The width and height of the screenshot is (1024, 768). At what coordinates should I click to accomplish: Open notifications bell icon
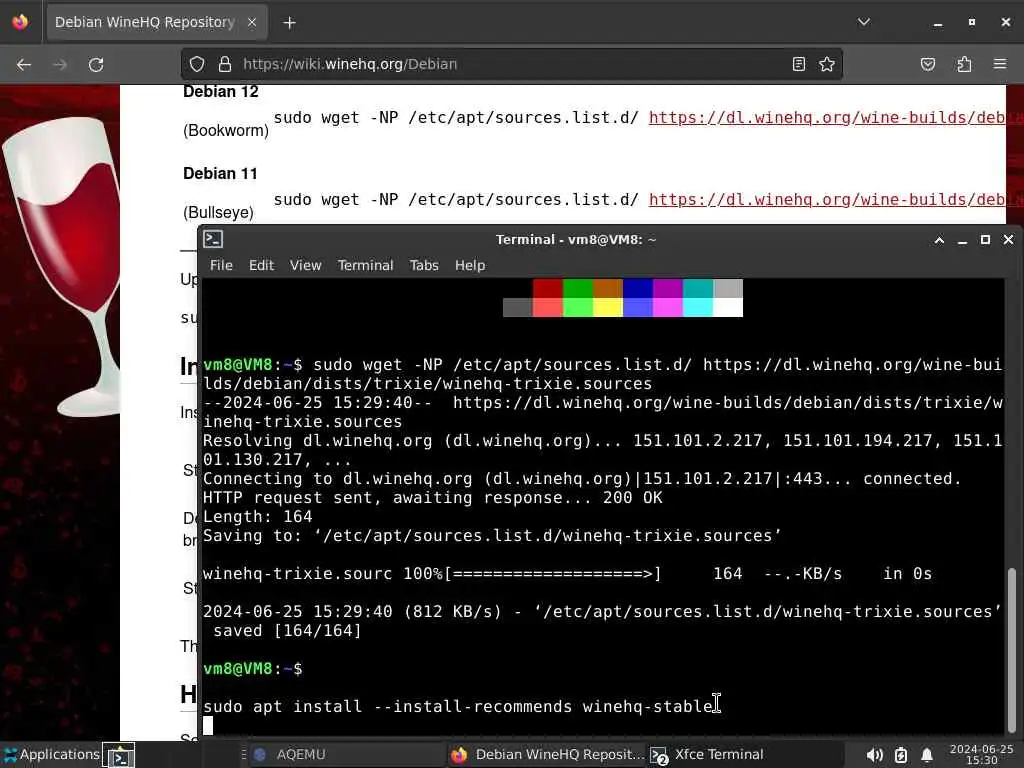click(927, 756)
